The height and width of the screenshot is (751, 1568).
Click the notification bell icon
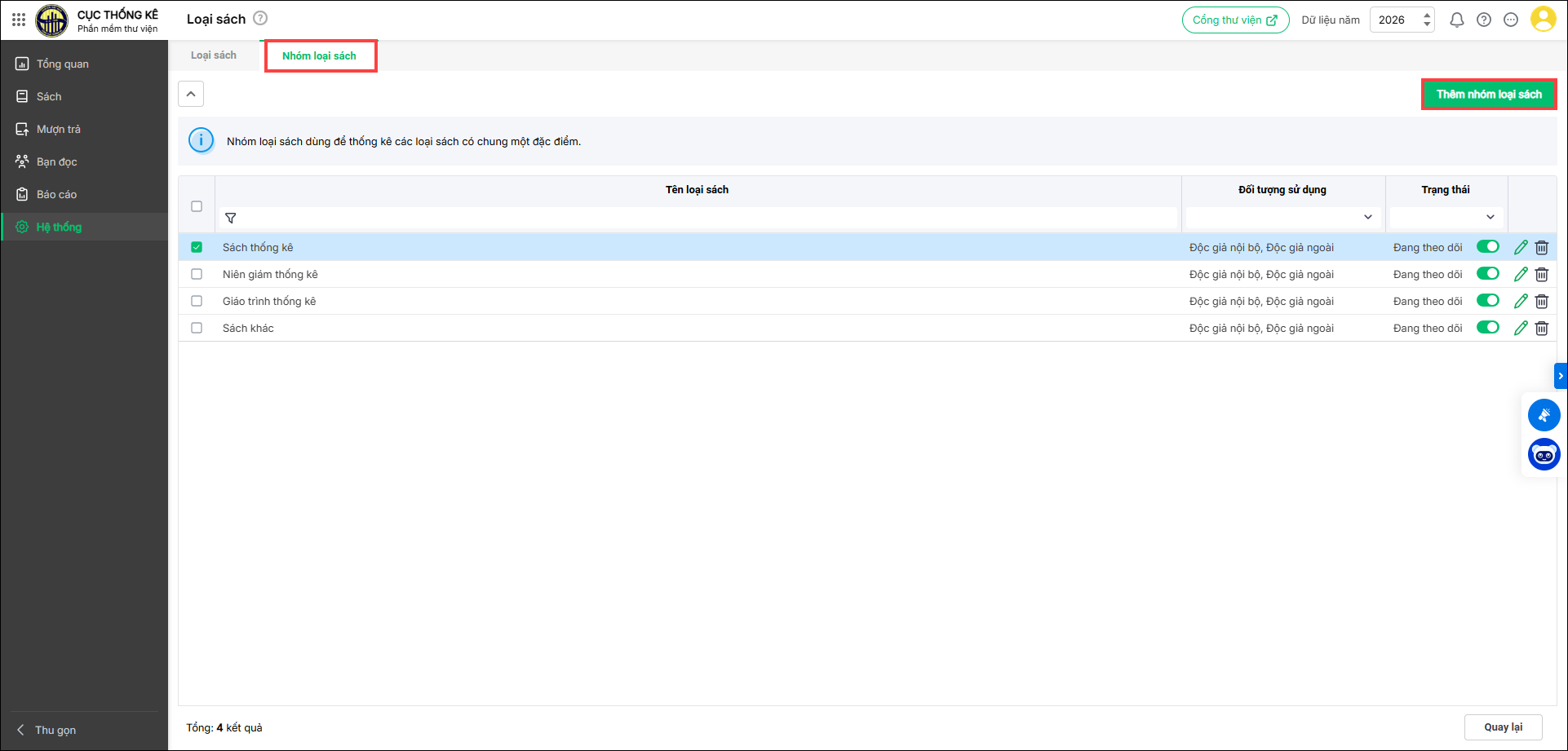[1456, 20]
